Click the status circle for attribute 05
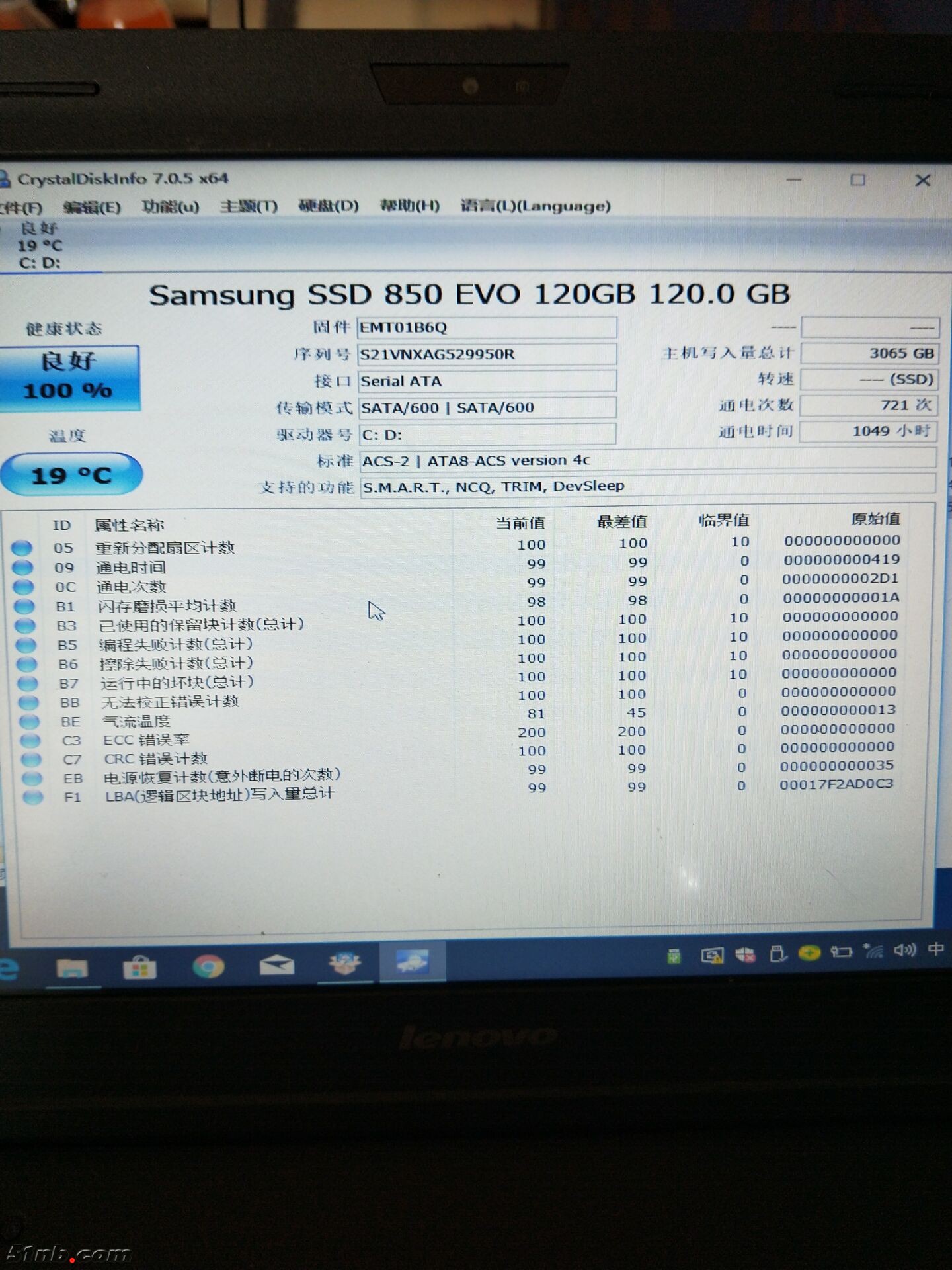Screen dimensions: 952x1270 click(22, 548)
